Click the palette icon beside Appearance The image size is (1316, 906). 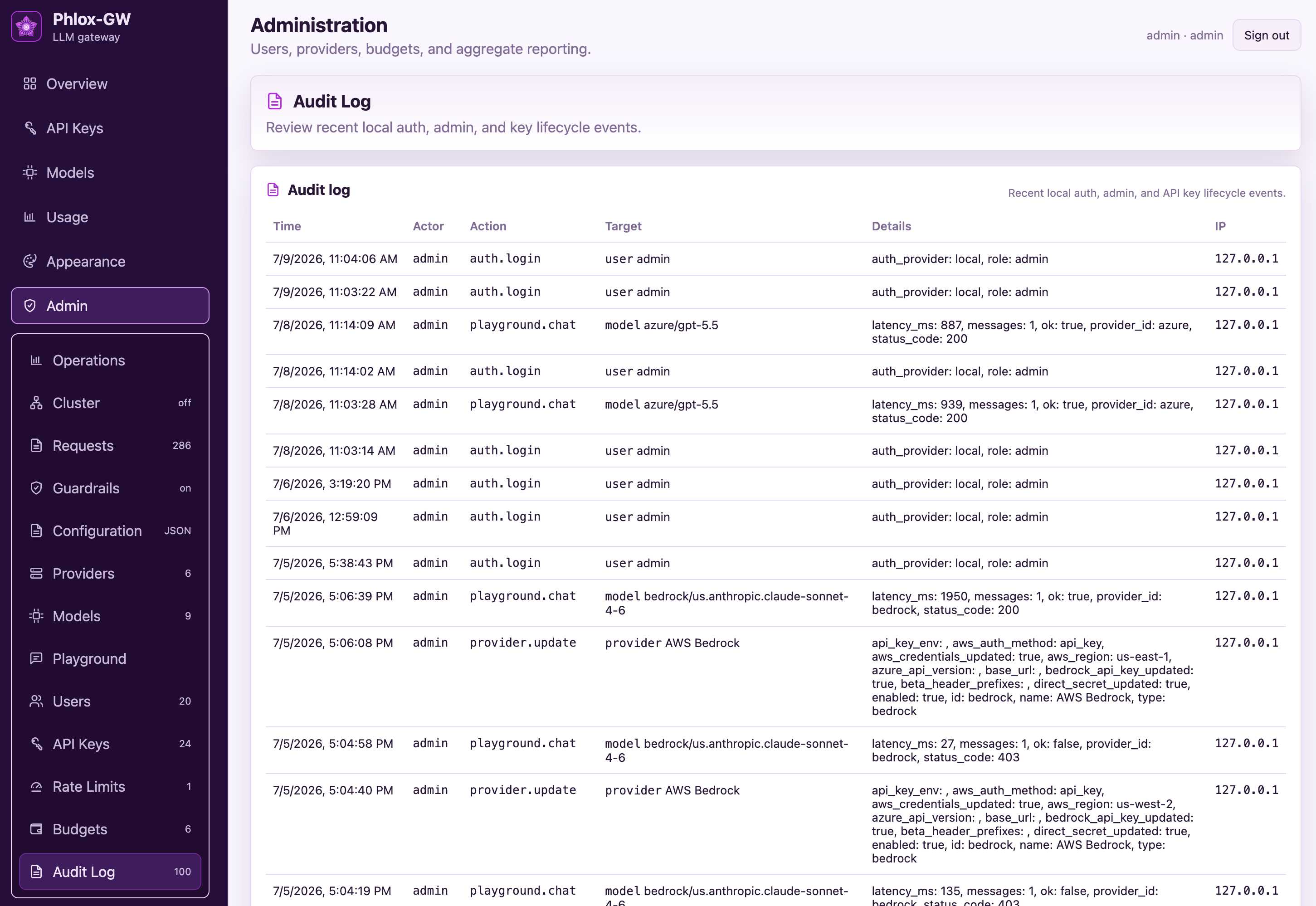pos(30,261)
